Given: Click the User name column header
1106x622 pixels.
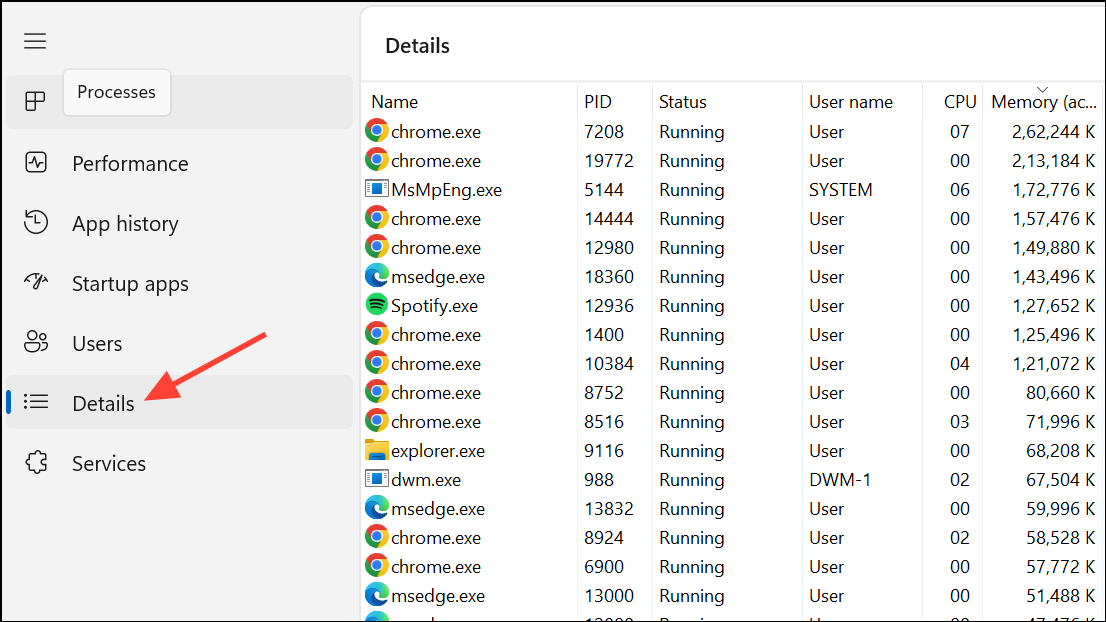Looking at the screenshot, I should click(x=850, y=102).
